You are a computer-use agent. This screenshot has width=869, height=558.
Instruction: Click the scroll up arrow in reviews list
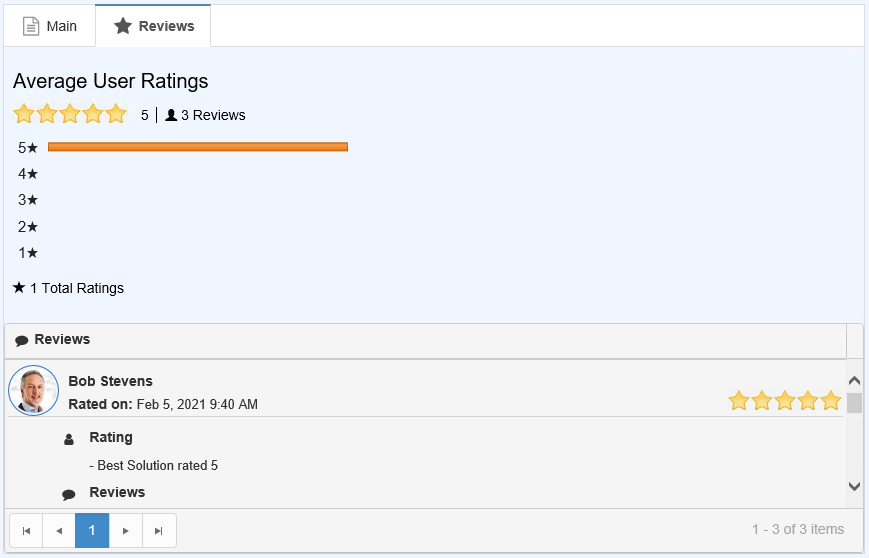click(x=855, y=381)
